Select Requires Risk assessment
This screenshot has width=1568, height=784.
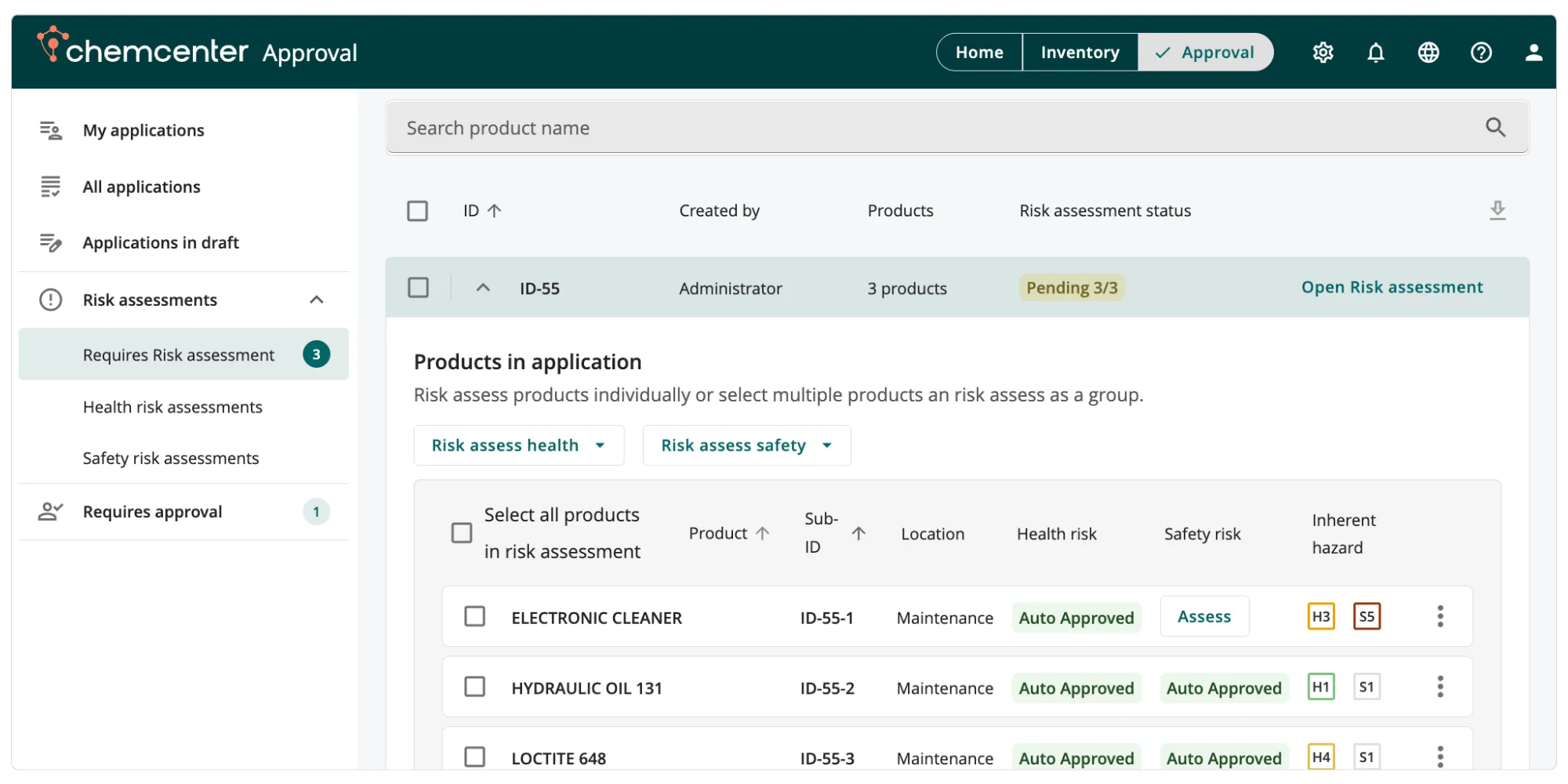(x=183, y=354)
